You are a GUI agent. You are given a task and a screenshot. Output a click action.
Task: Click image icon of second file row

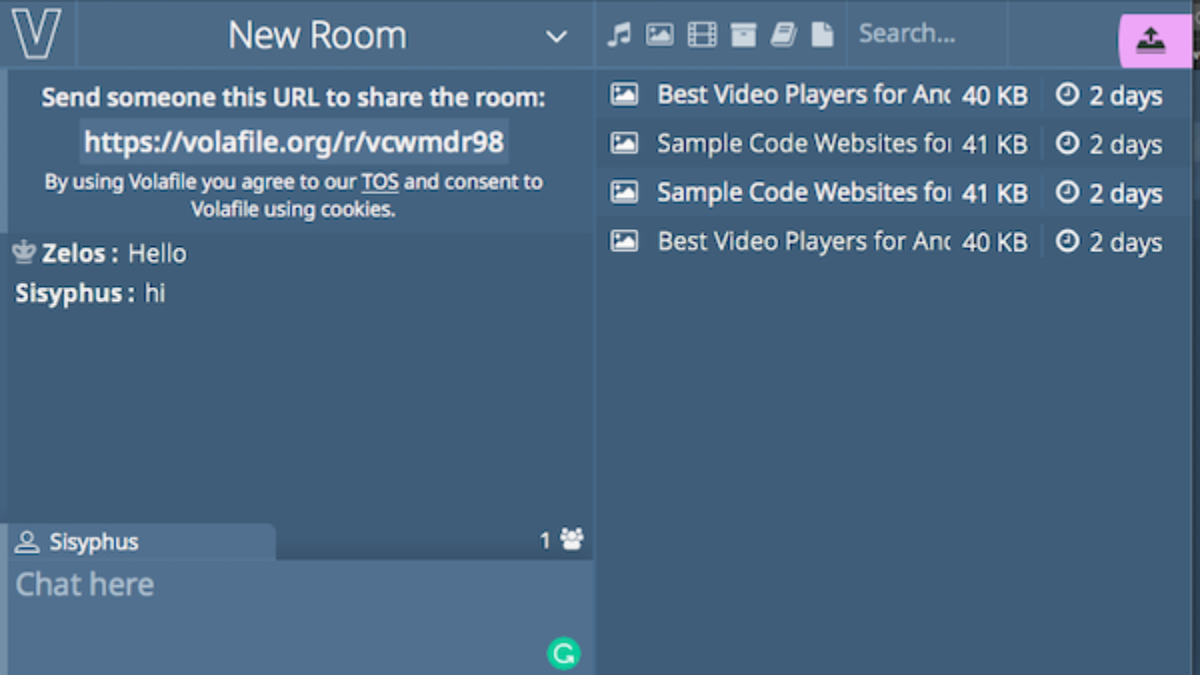(624, 144)
